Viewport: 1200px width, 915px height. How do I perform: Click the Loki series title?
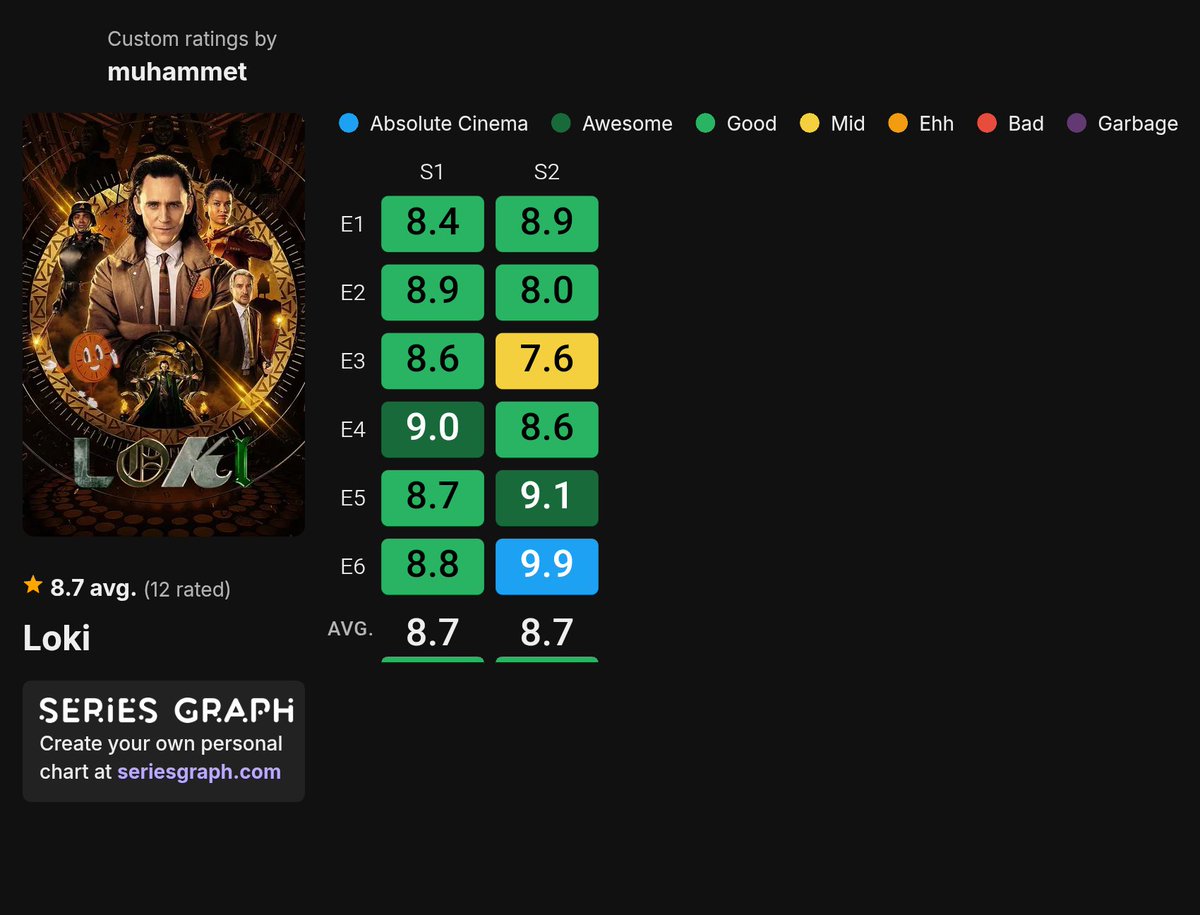(57, 638)
